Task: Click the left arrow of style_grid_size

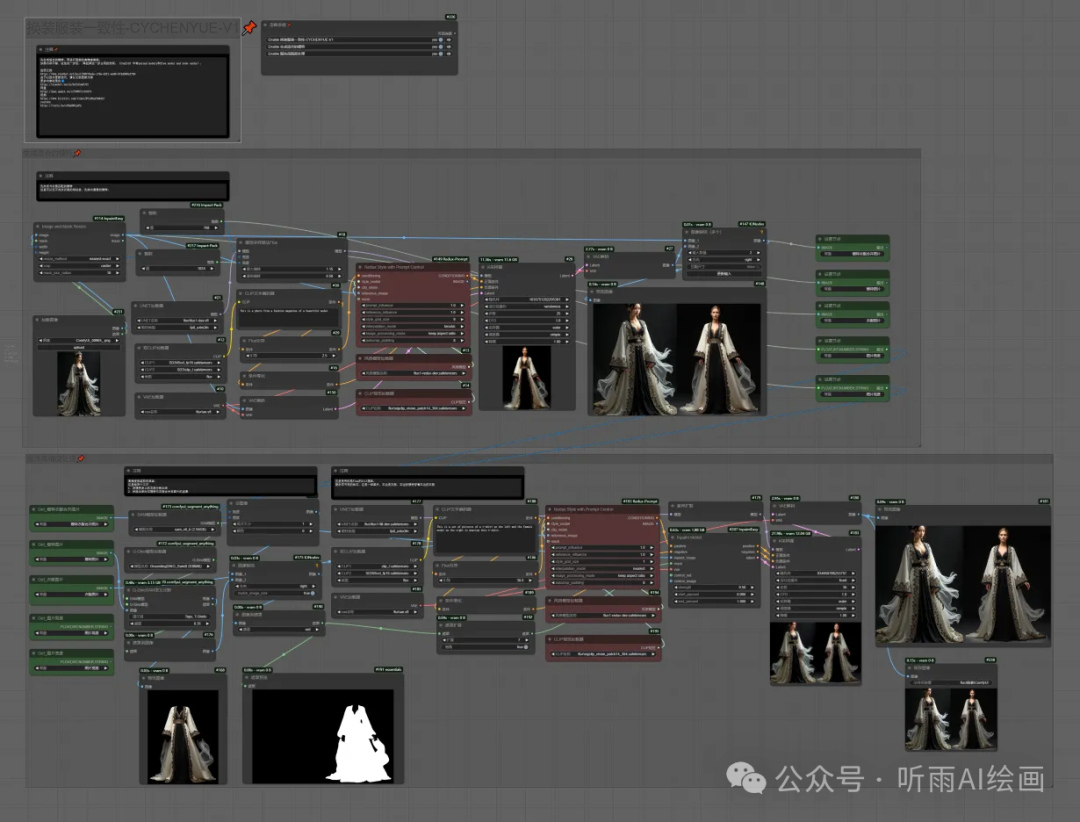Action: (x=364, y=319)
